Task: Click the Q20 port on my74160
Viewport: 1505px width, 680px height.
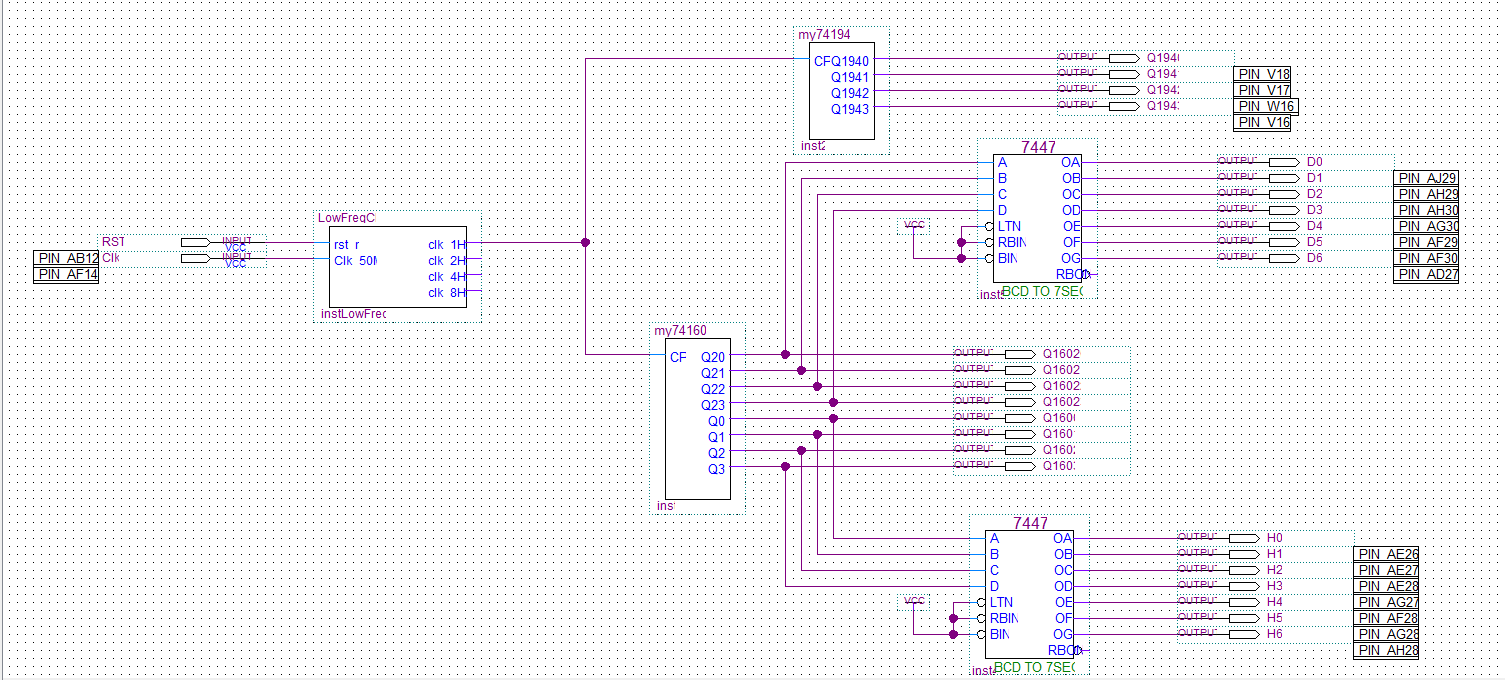Action: 713,357
